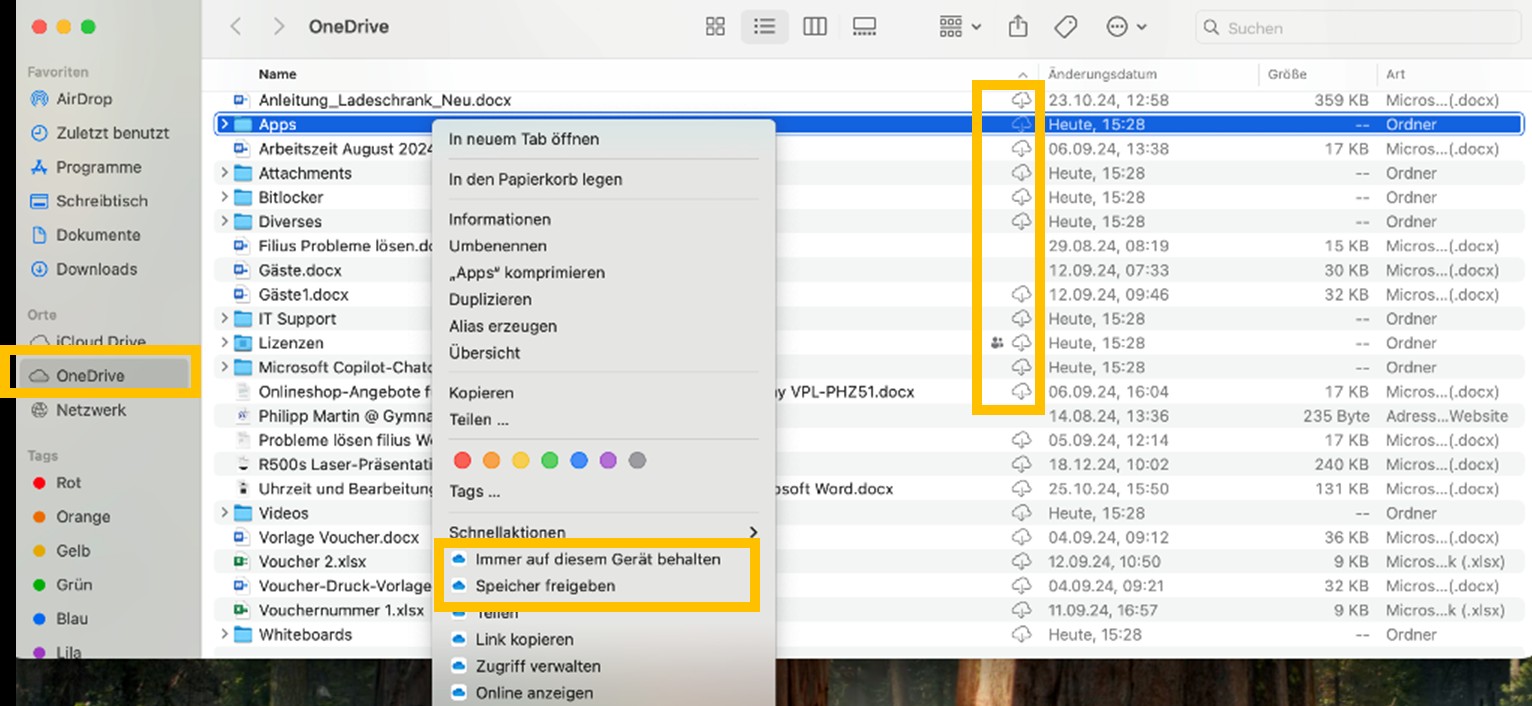Viewport: 1532px width, 706px height.
Task: Switch Finder to column view
Action: coord(815,28)
